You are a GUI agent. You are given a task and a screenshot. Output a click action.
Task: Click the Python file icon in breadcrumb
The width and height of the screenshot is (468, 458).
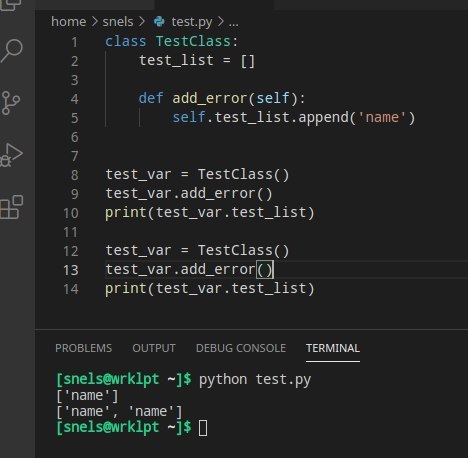[159, 22]
